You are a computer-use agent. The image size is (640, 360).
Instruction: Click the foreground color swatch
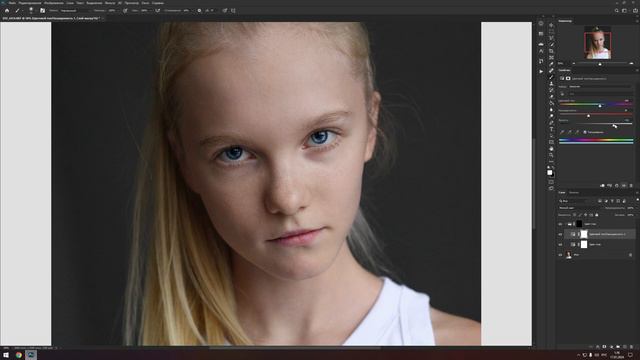coord(550,173)
